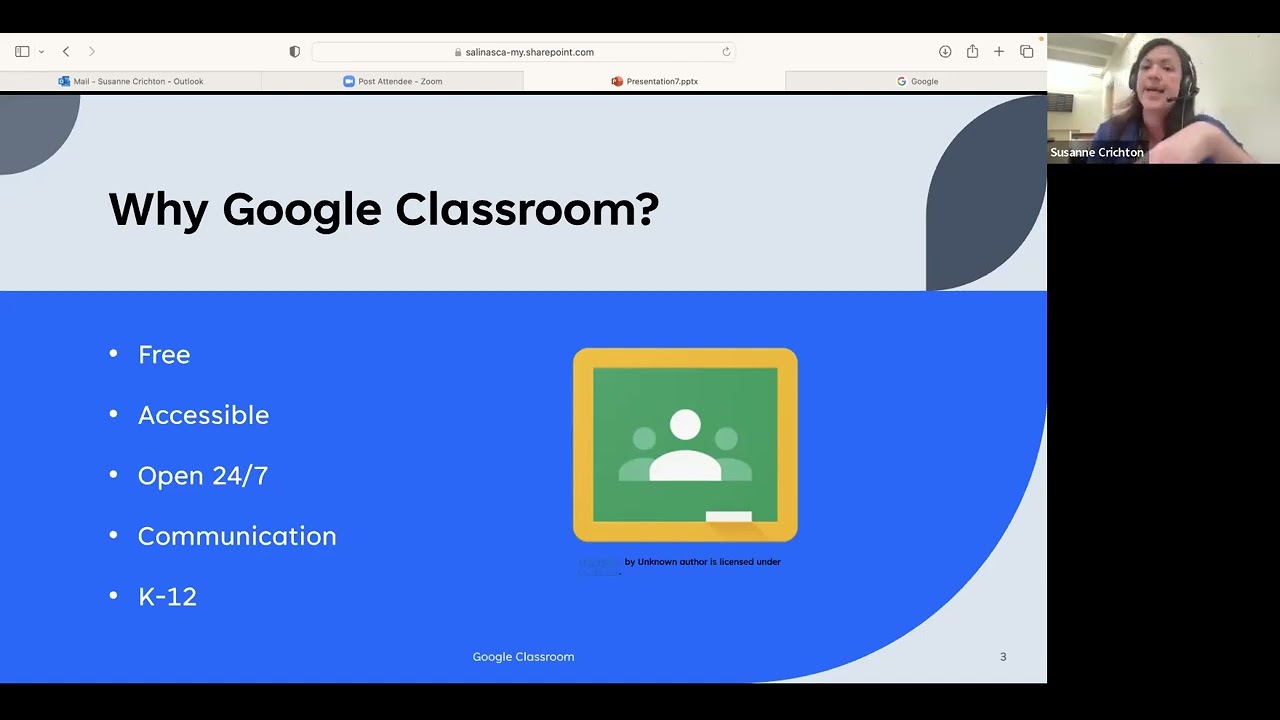Switch to the Google tab

916,81
